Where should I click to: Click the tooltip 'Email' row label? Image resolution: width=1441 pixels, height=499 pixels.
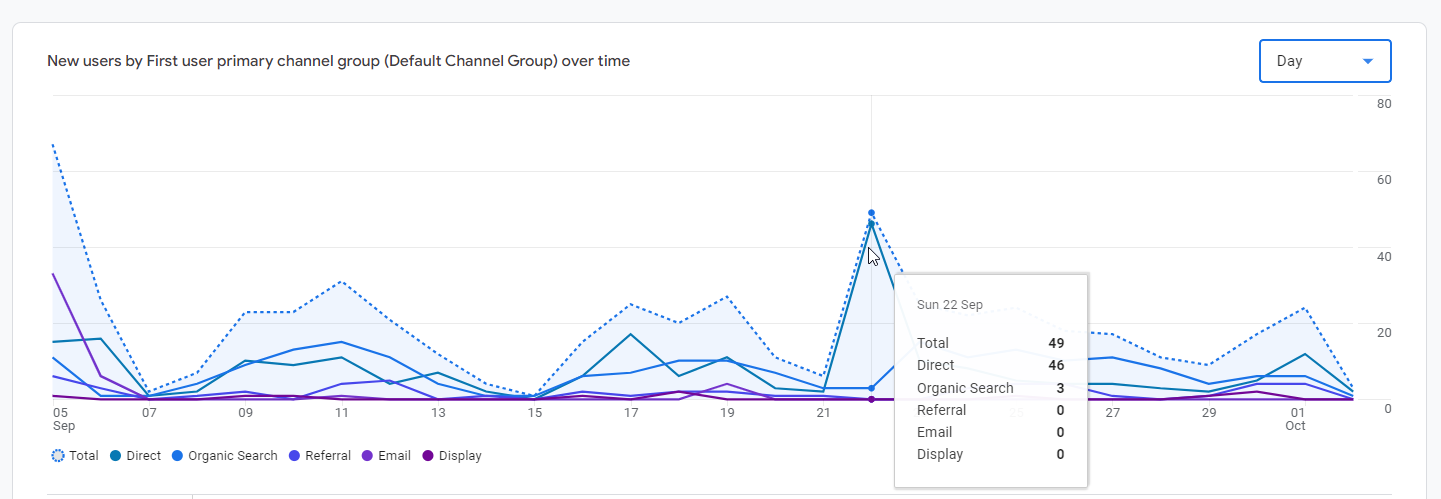point(934,432)
